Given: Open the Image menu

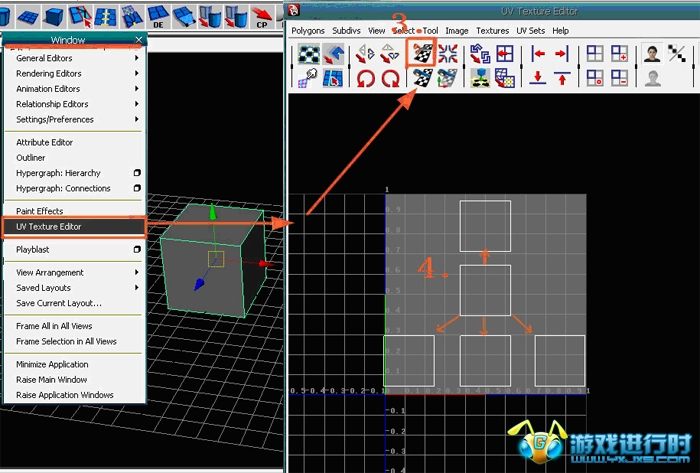Looking at the screenshot, I should [457, 31].
